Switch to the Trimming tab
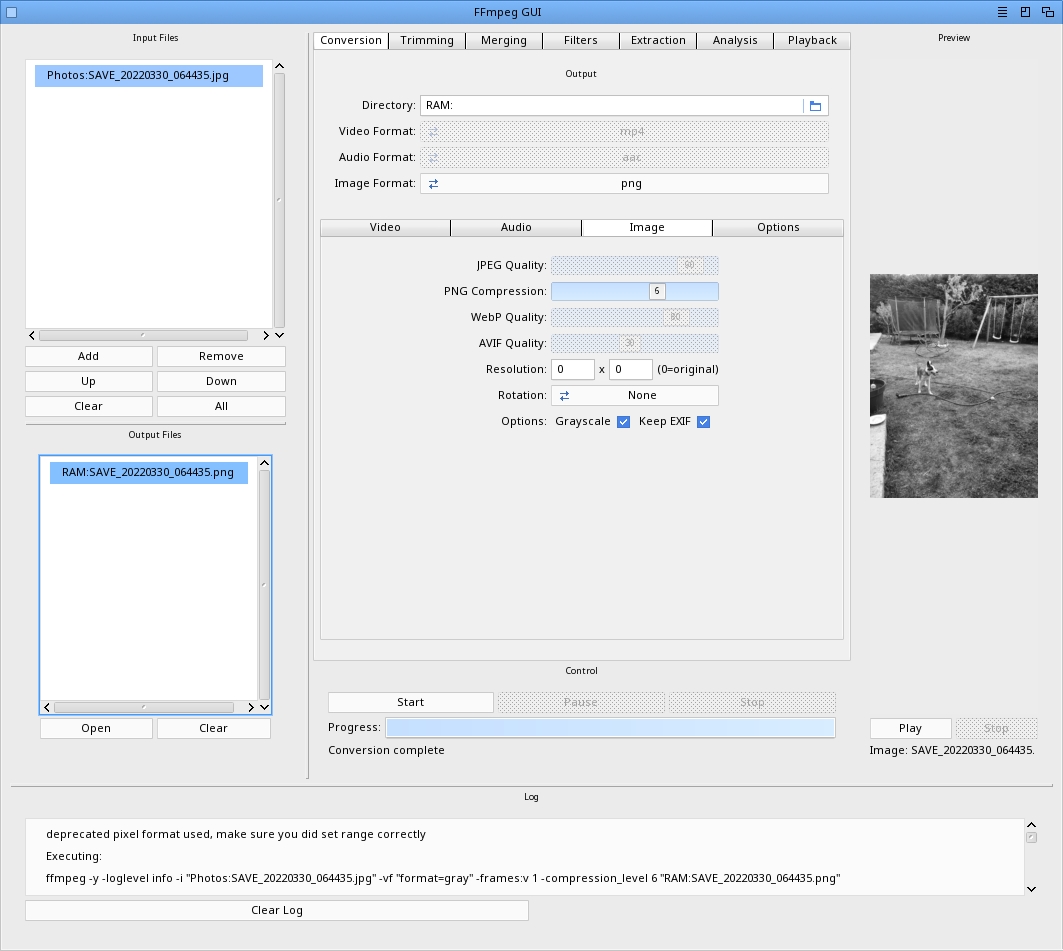The width and height of the screenshot is (1063, 951). pyautogui.click(x=427, y=41)
